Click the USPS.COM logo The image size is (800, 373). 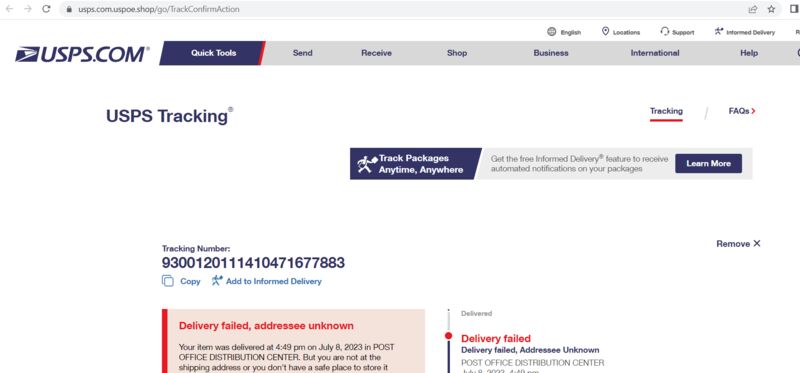(x=82, y=54)
